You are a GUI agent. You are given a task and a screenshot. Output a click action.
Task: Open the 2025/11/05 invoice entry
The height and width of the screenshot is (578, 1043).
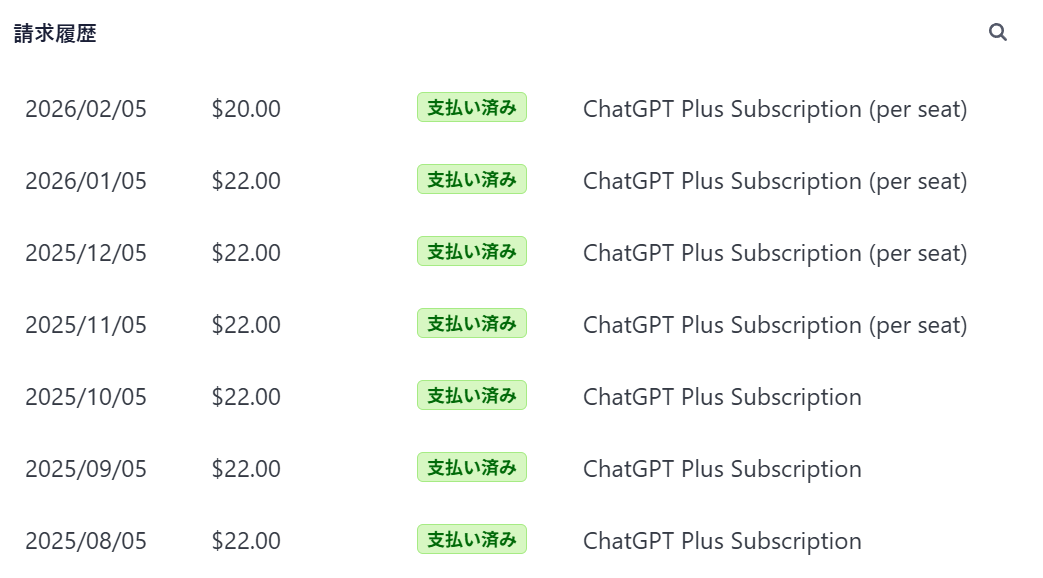pyautogui.click(x=86, y=325)
